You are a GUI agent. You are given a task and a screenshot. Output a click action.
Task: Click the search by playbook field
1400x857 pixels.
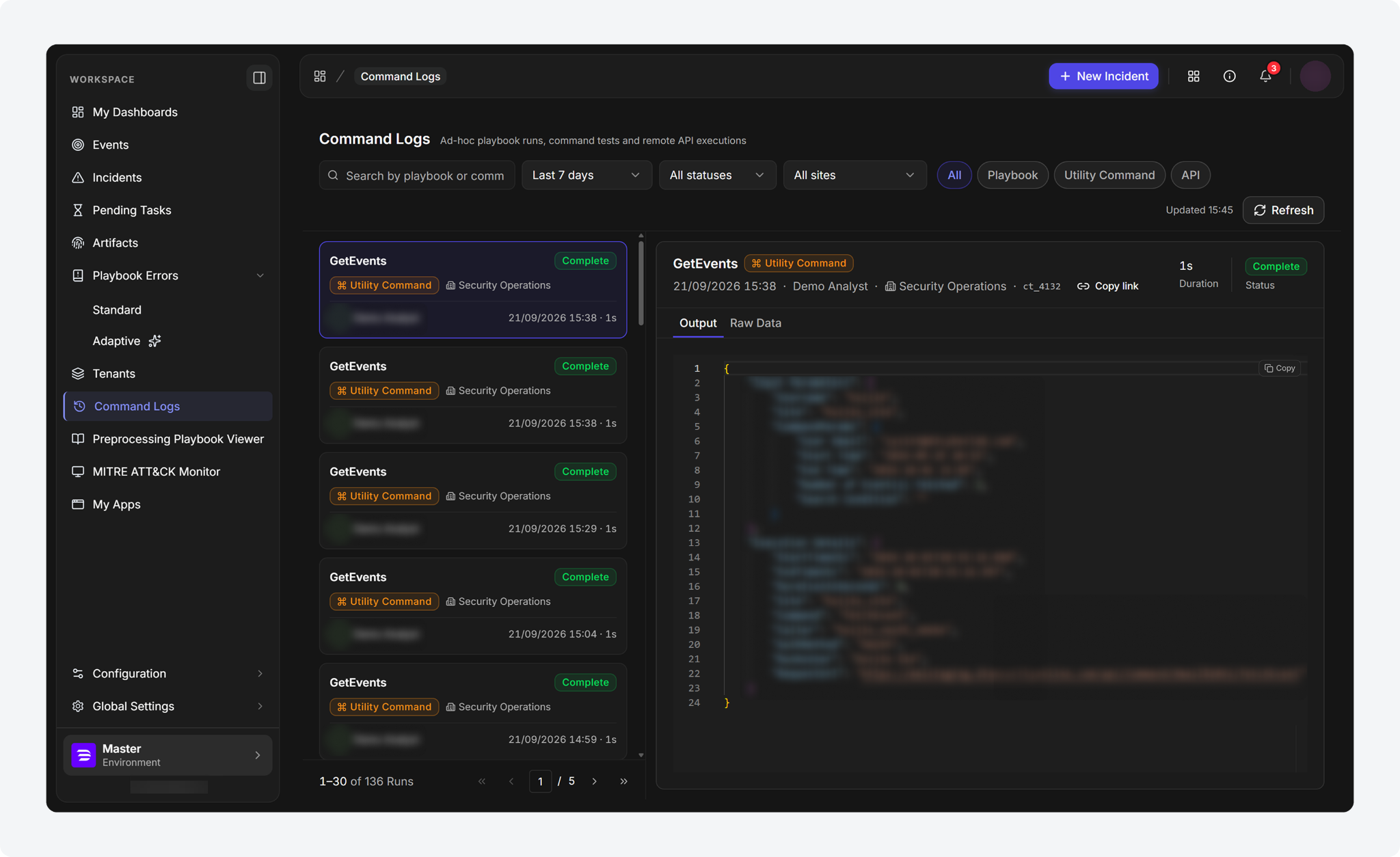coord(417,176)
